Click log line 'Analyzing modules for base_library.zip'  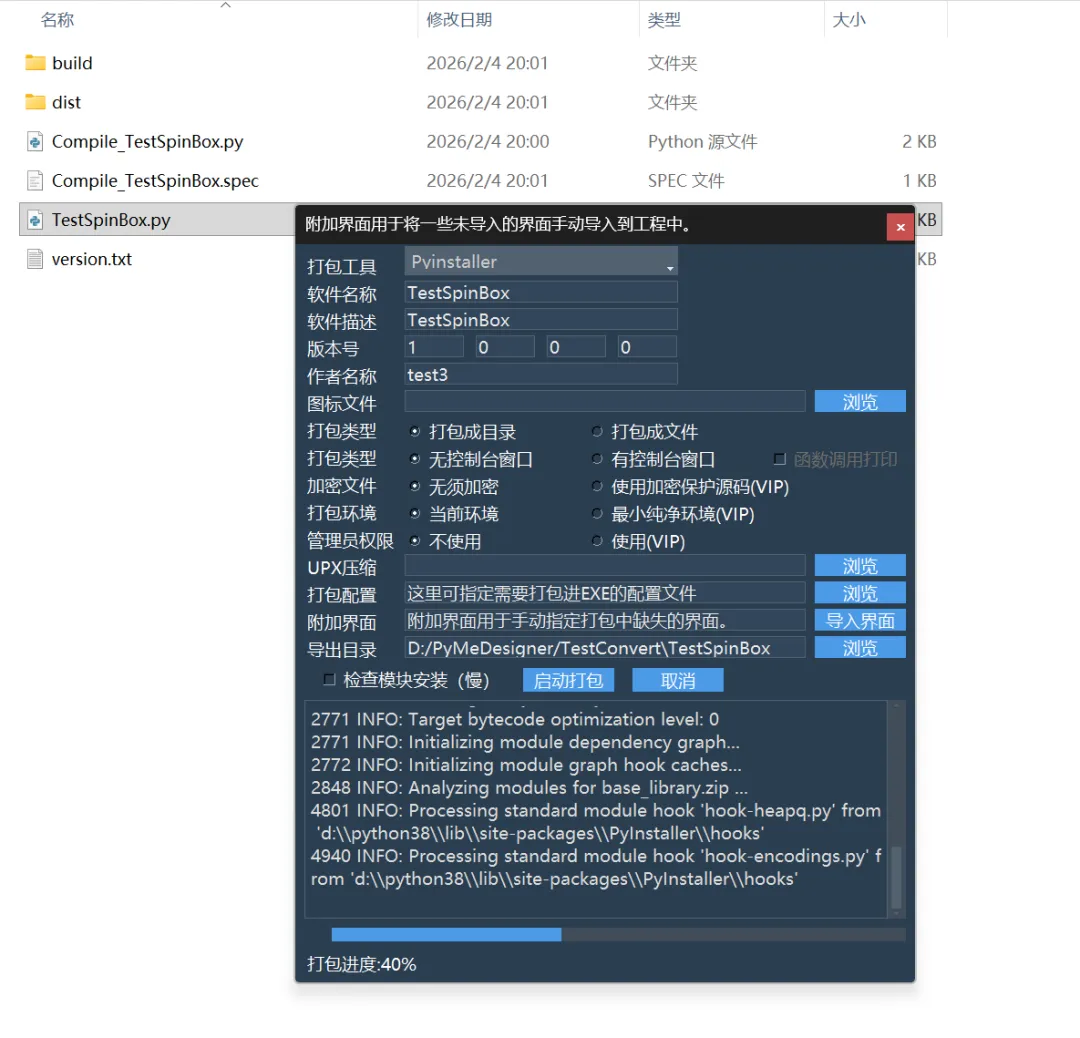529,787
